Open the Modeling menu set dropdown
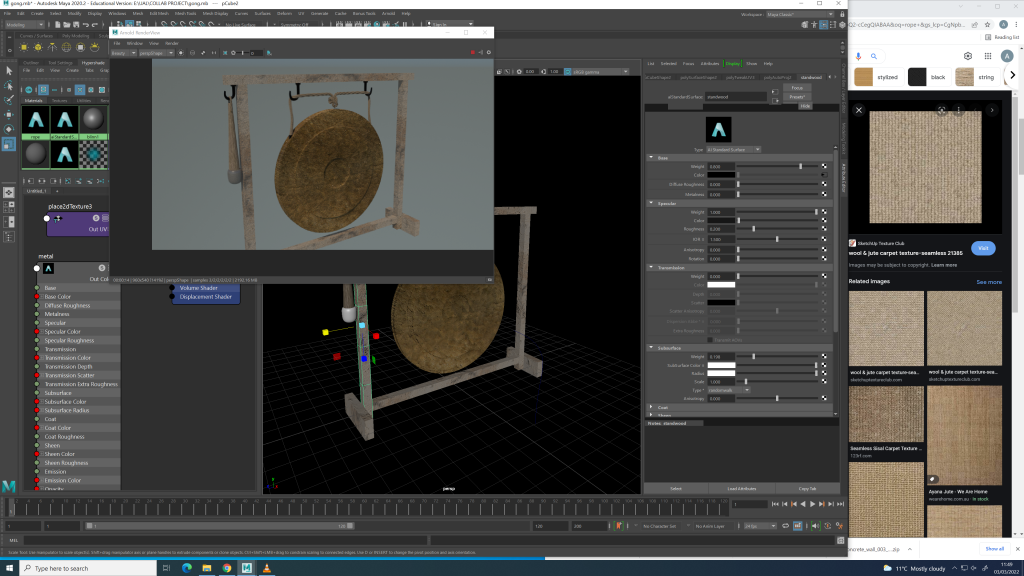 [24, 24]
